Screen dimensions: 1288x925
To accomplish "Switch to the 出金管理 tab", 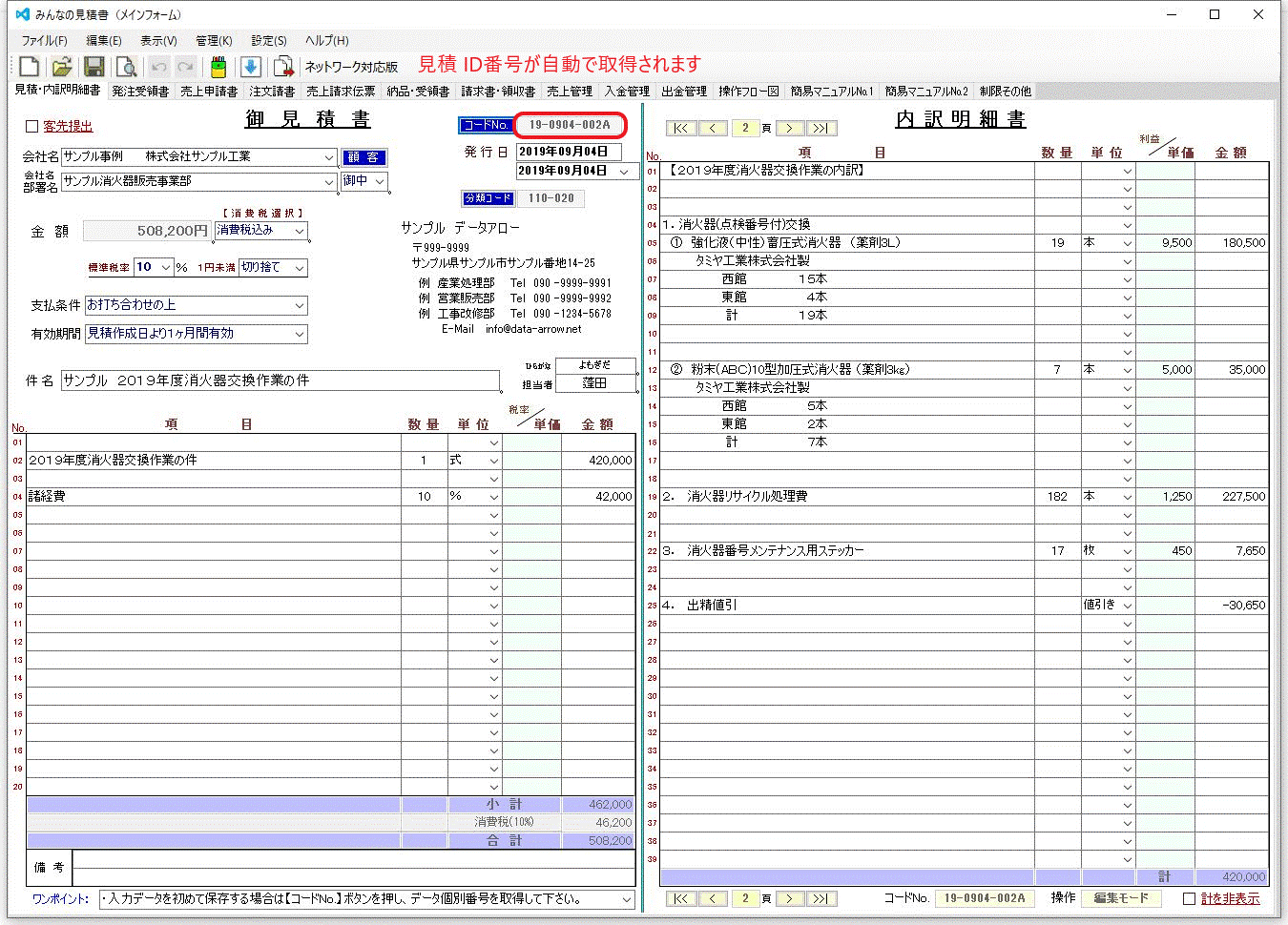I will pyautogui.click(x=684, y=92).
